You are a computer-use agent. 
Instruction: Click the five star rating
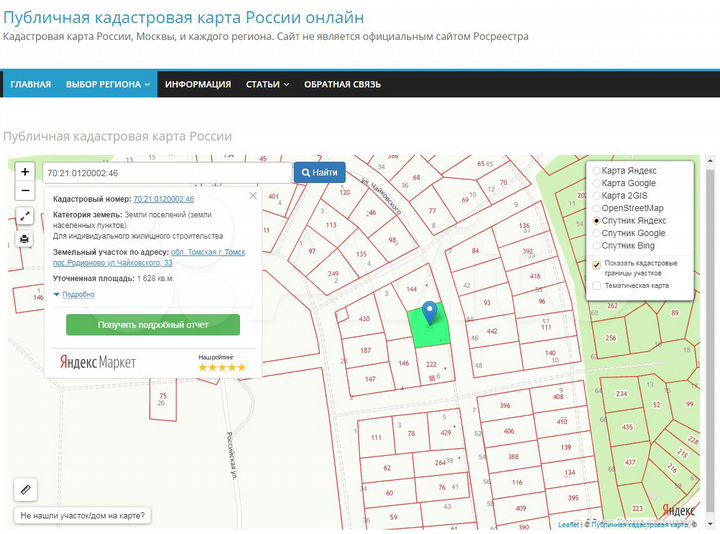[x=222, y=367]
